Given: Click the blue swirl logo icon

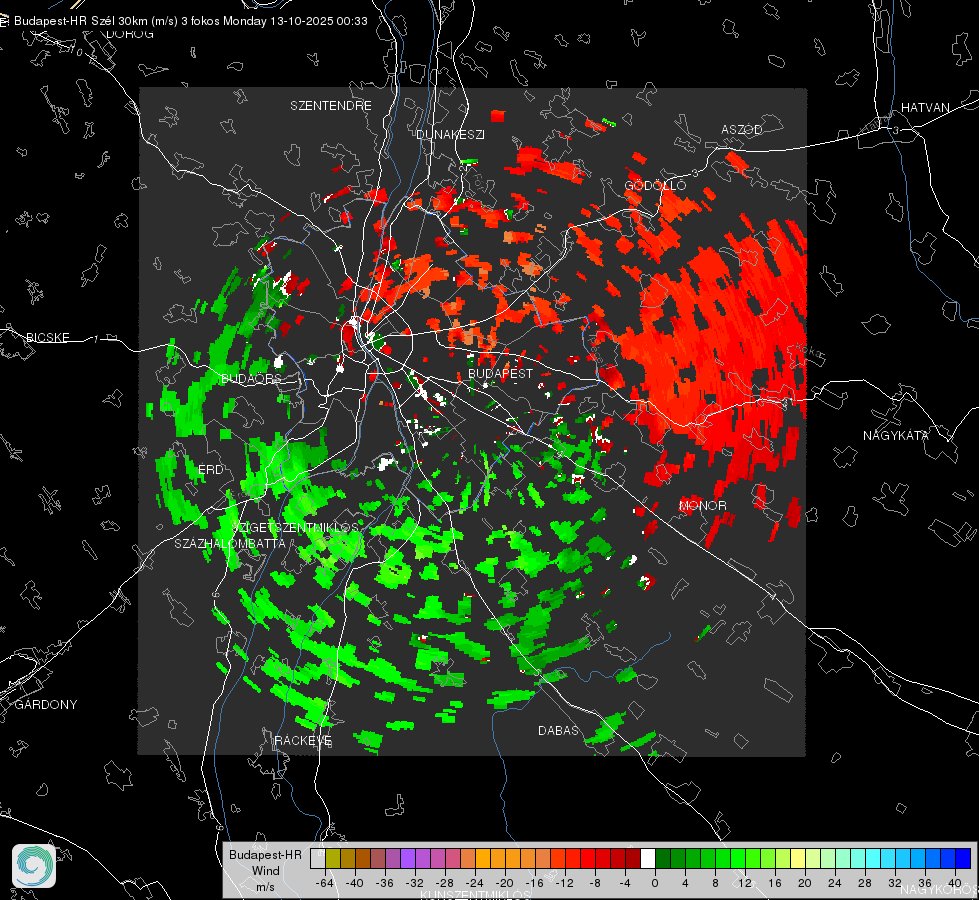Looking at the screenshot, I should pyautogui.click(x=34, y=866).
